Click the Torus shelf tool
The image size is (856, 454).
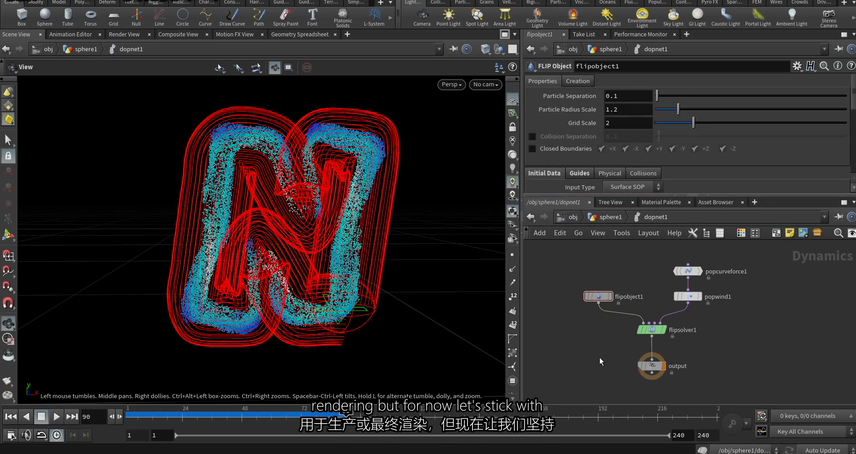[90, 17]
